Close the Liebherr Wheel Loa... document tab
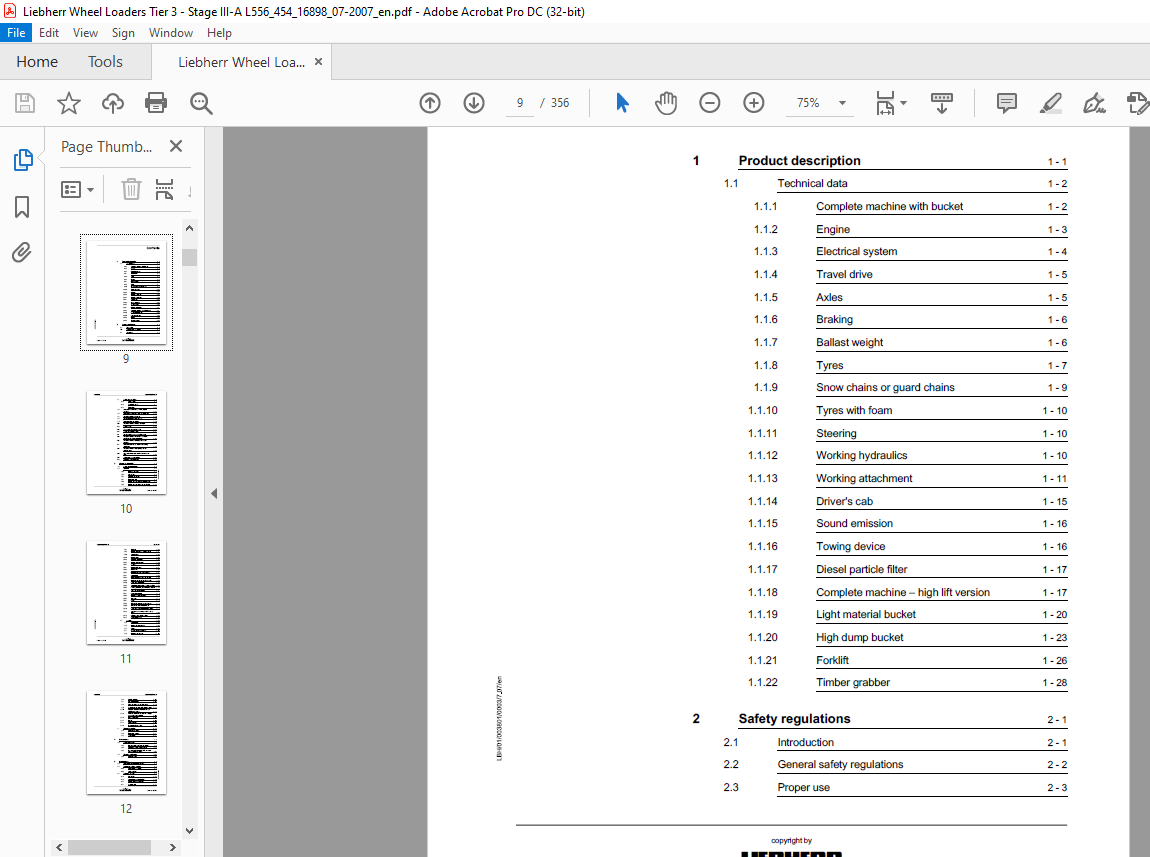This screenshot has height=857, width=1150. coord(318,62)
